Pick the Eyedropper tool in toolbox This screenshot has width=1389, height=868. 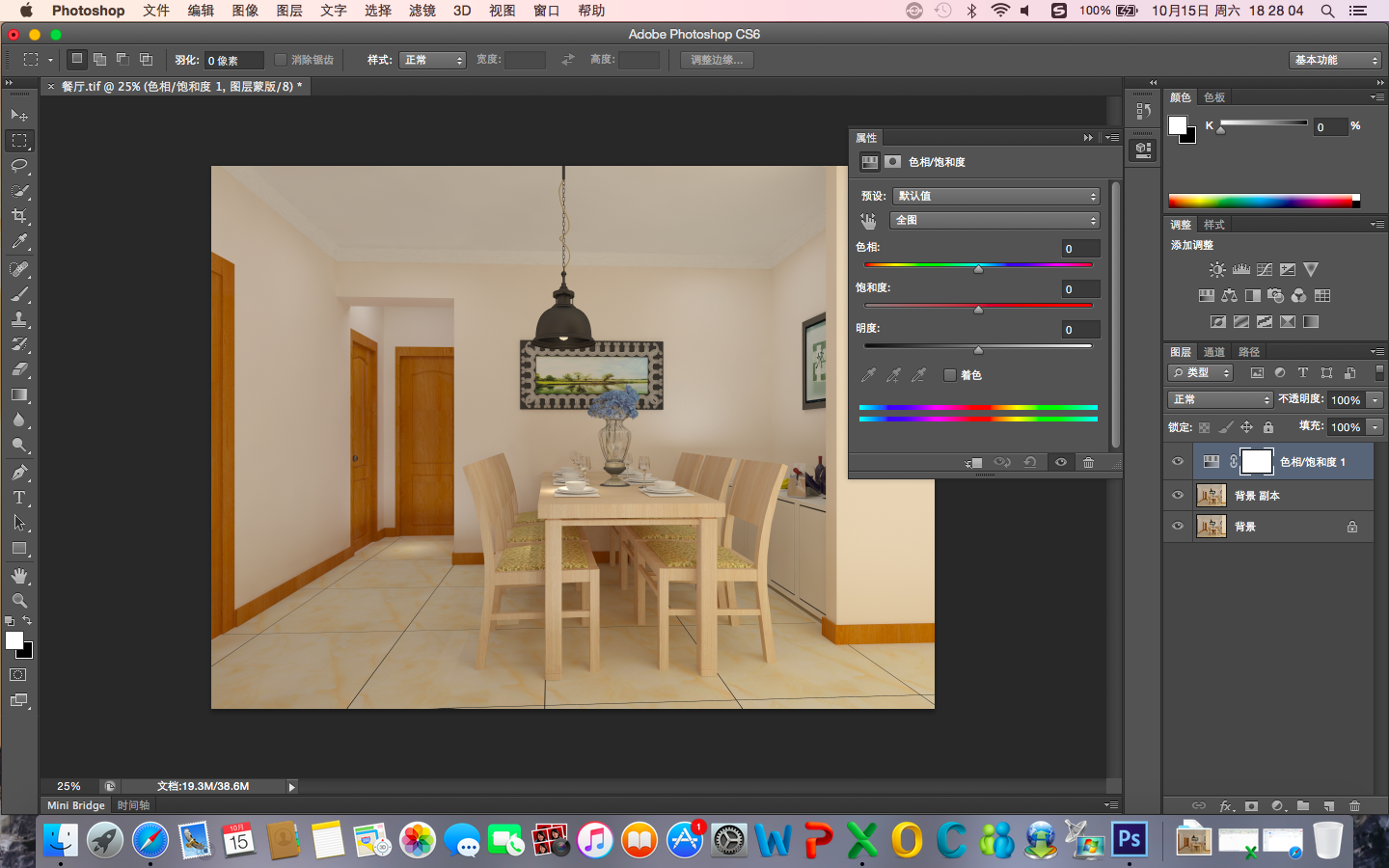(19, 242)
